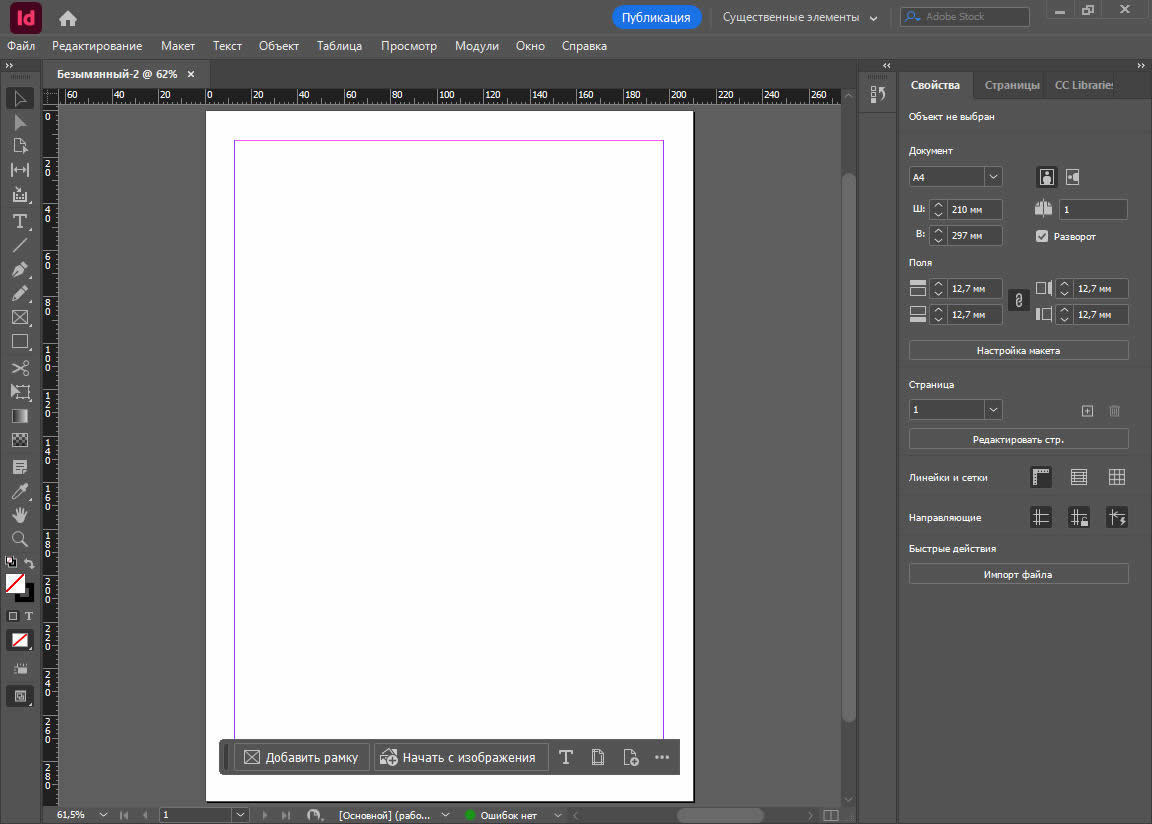This screenshot has width=1152, height=824.
Task: Expand the Существенные элементы workspace dropdown
Action: click(873, 18)
